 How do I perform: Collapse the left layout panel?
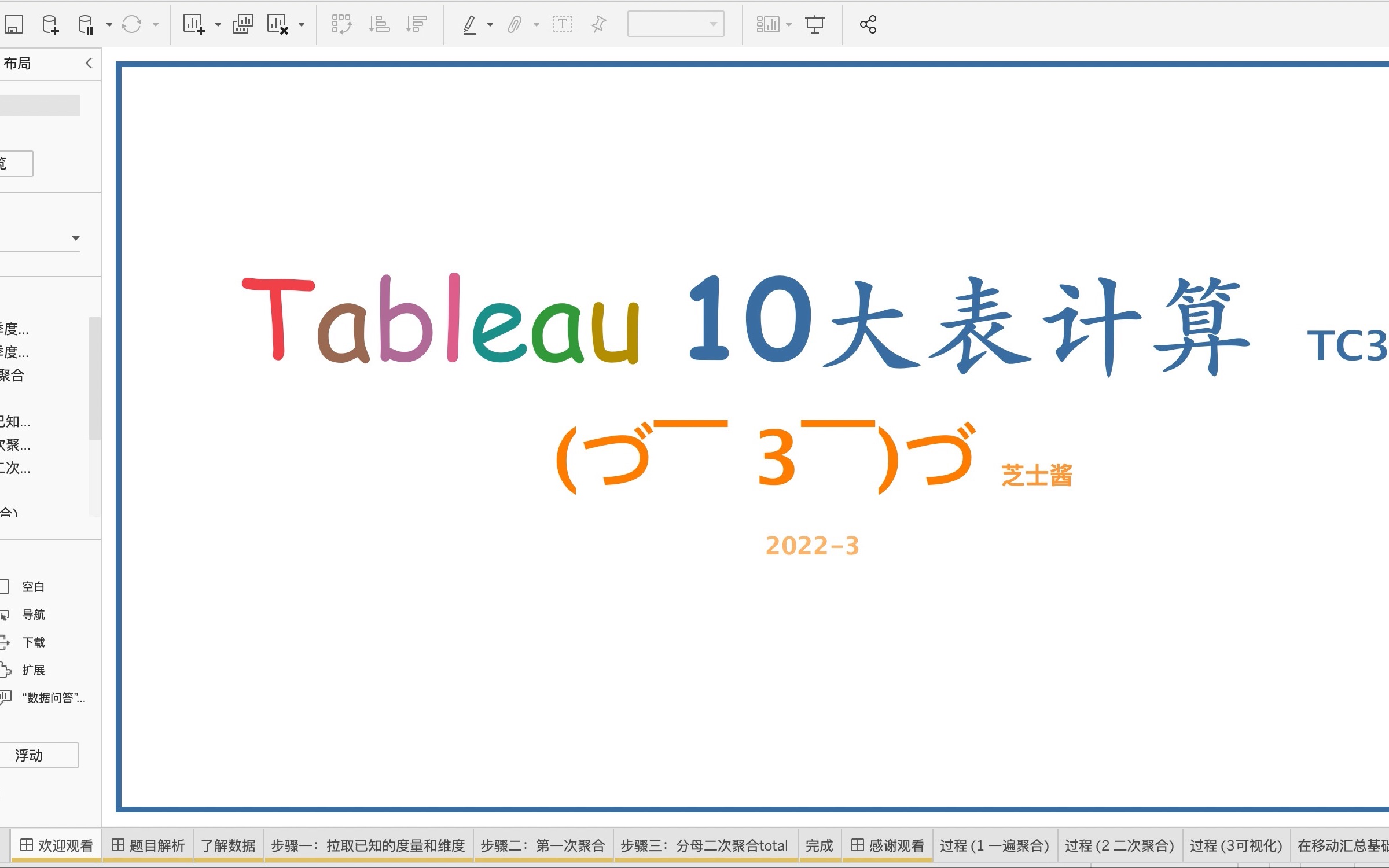tap(89, 62)
